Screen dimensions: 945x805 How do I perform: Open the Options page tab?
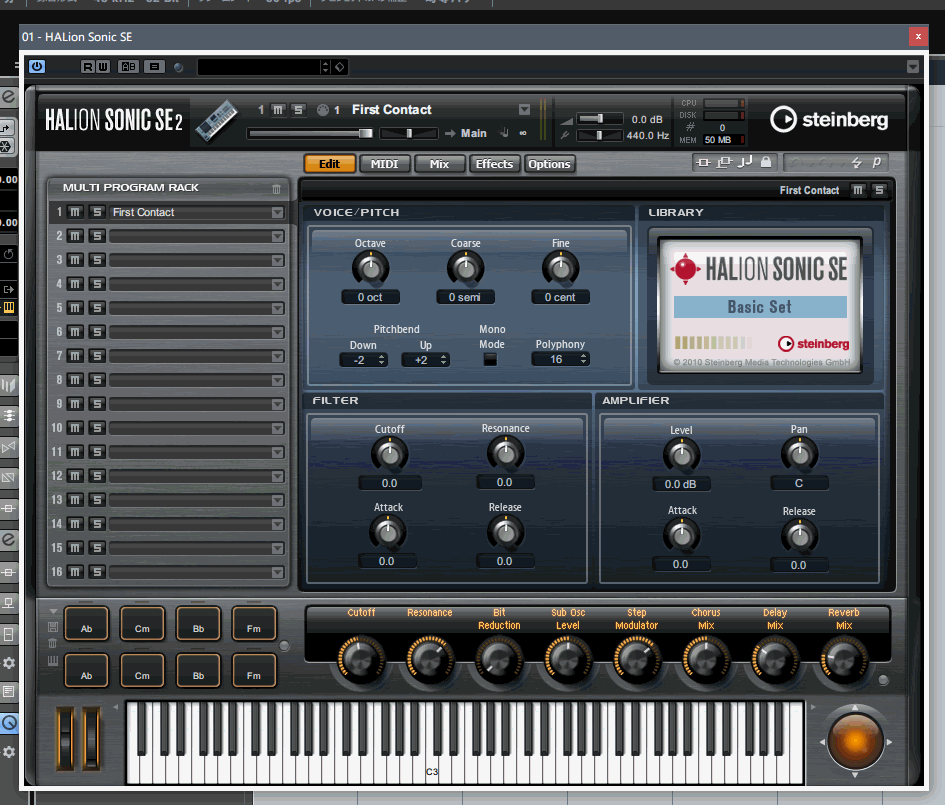(x=549, y=164)
